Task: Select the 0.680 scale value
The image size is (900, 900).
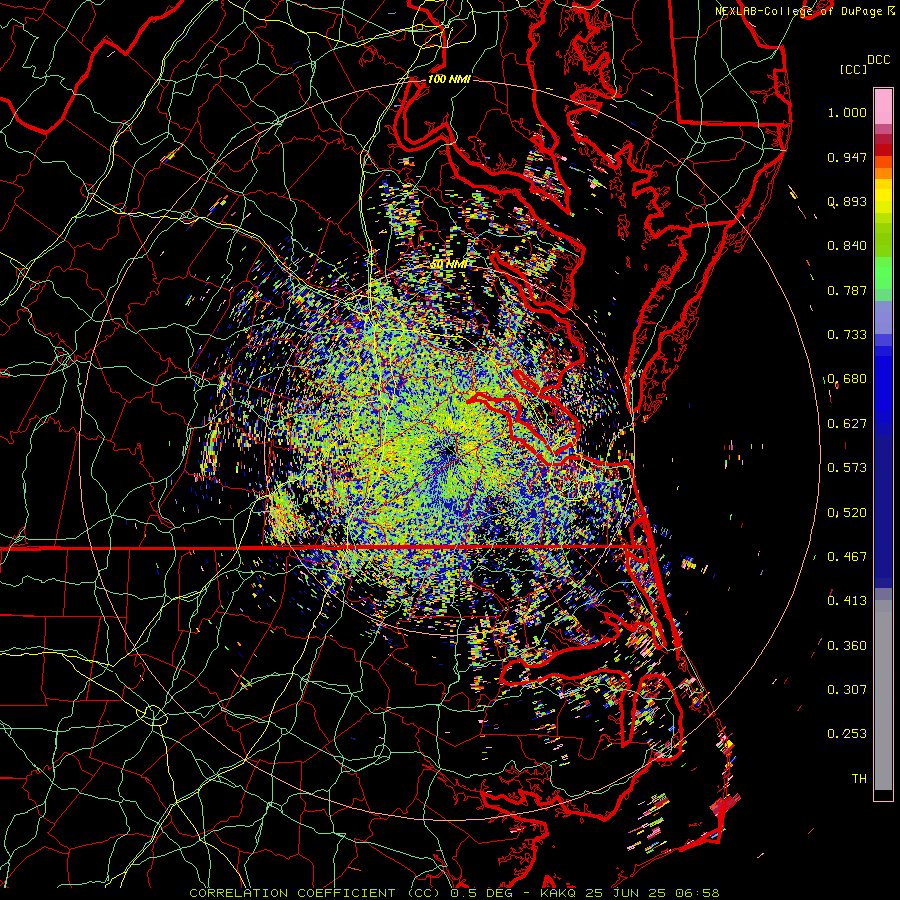Action: [847, 379]
